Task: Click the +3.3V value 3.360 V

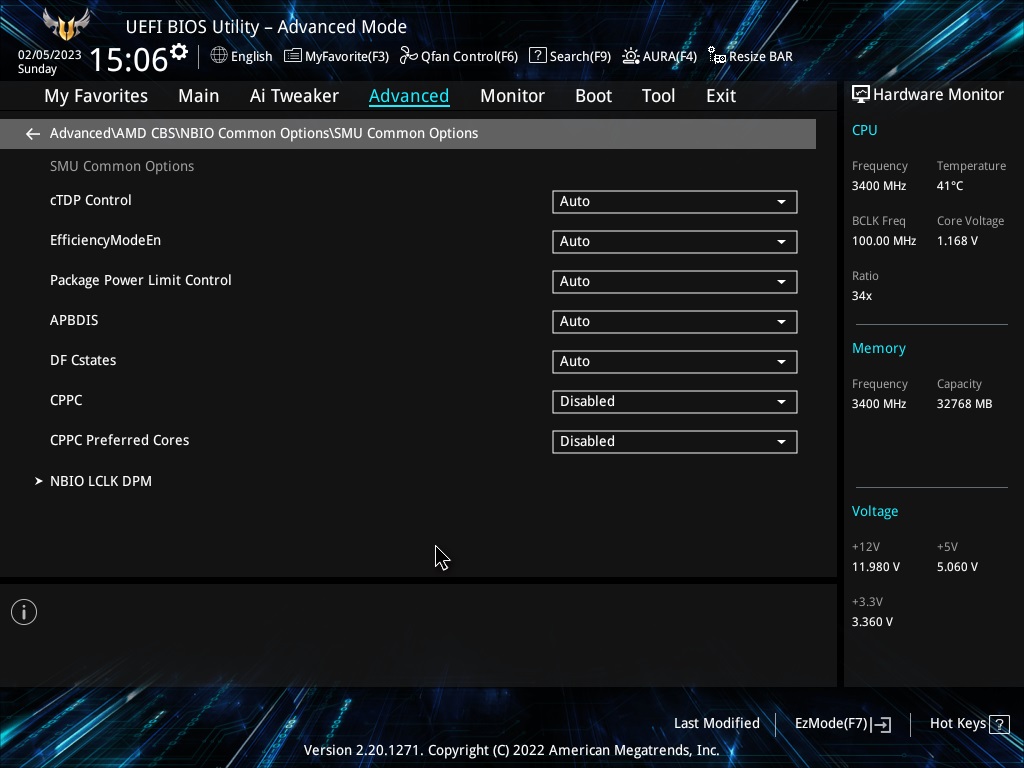Action: (x=872, y=622)
